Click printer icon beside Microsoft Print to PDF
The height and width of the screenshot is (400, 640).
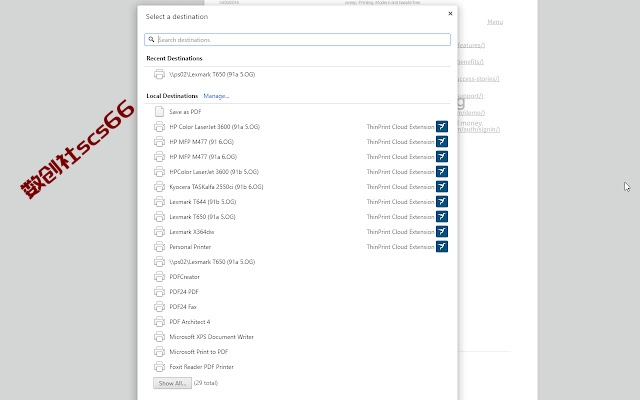(x=159, y=352)
